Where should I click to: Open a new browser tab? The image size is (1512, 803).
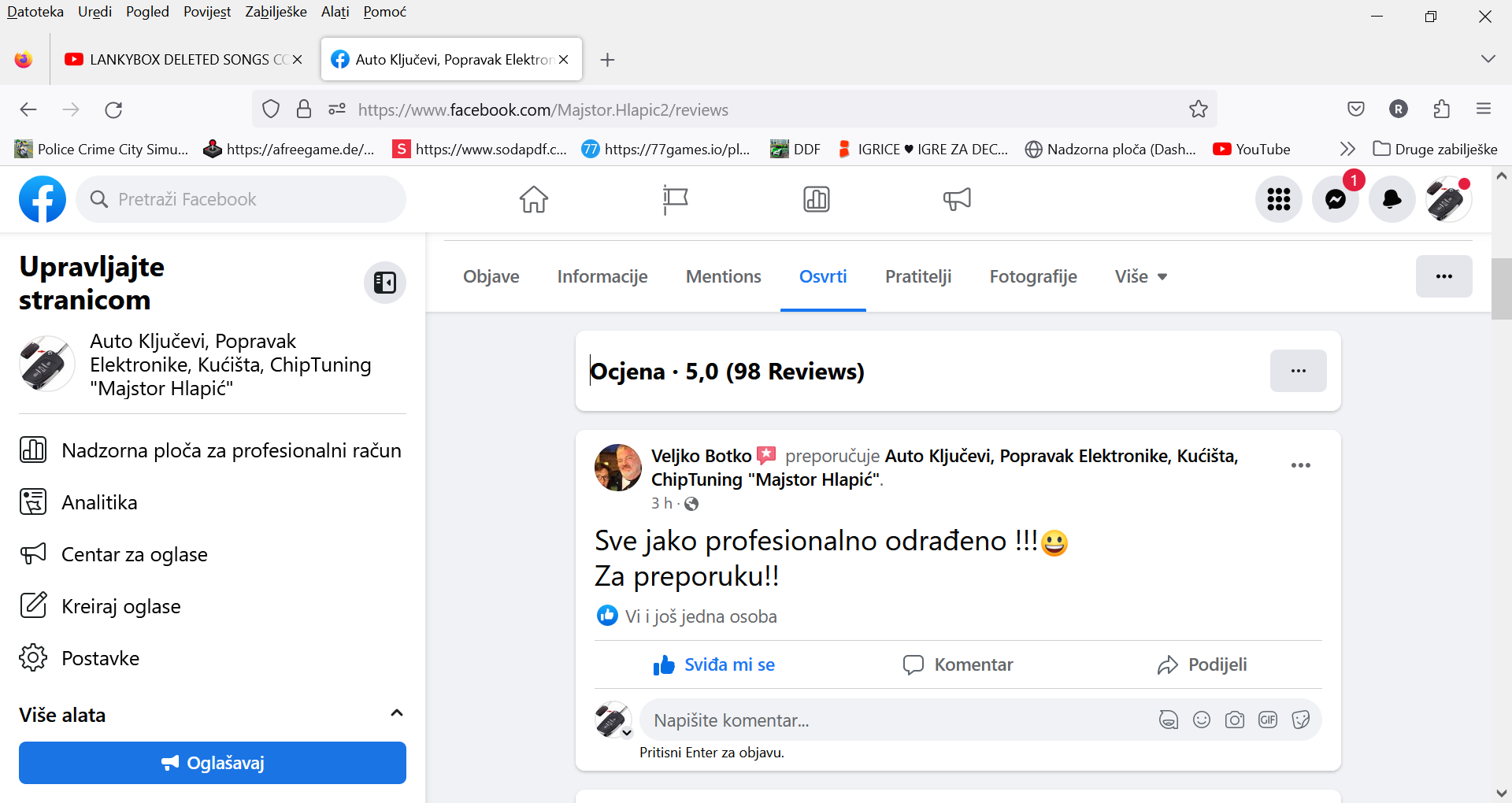pos(607,60)
